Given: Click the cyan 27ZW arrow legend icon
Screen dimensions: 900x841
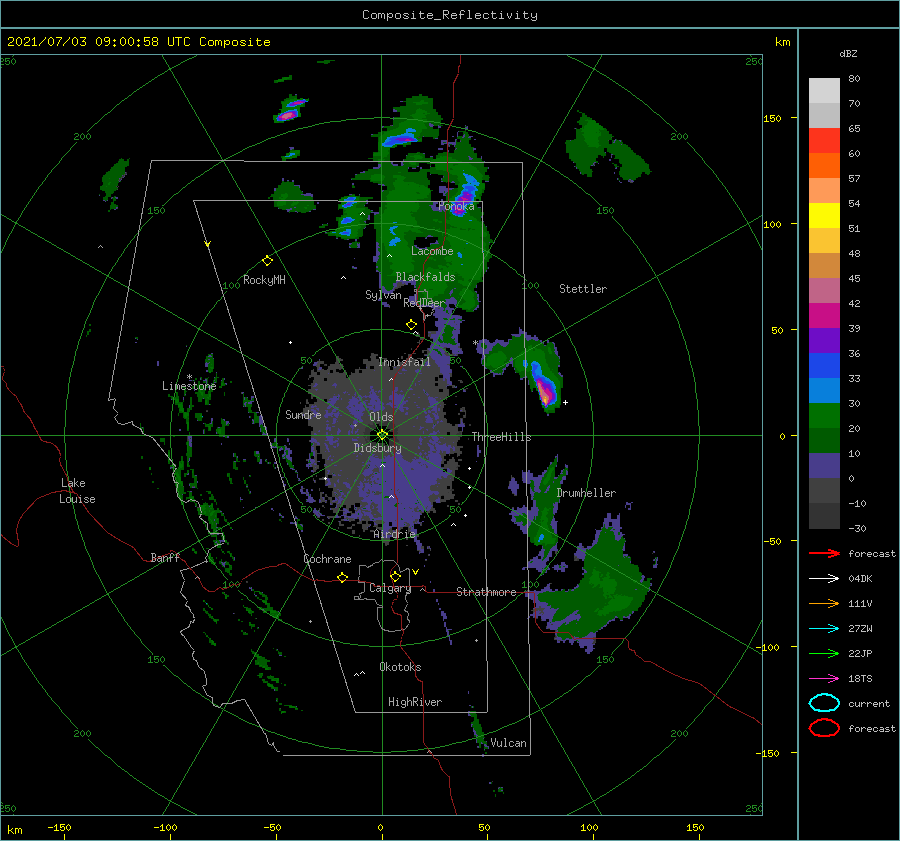Looking at the screenshot, I should [x=824, y=629].
